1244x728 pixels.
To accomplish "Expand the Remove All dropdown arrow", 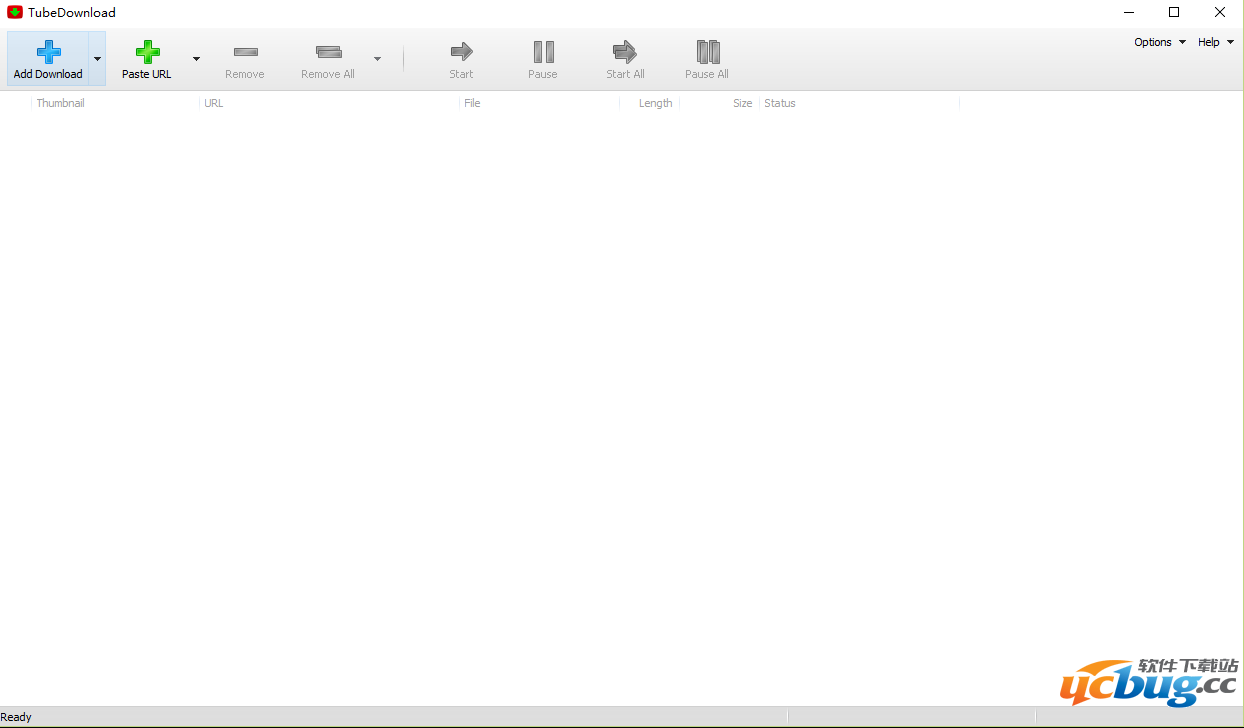I will [x=377, y=59].
